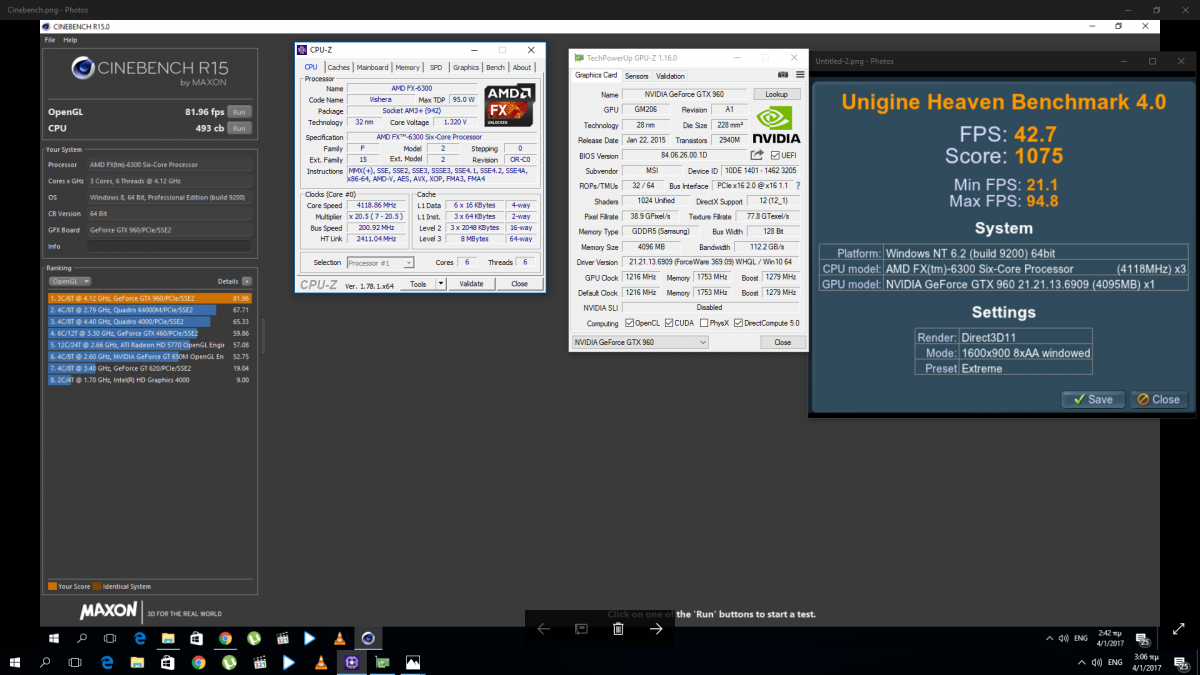Toggle the PhysX checkbox
1200x675 pixels.
coord(705,323)
